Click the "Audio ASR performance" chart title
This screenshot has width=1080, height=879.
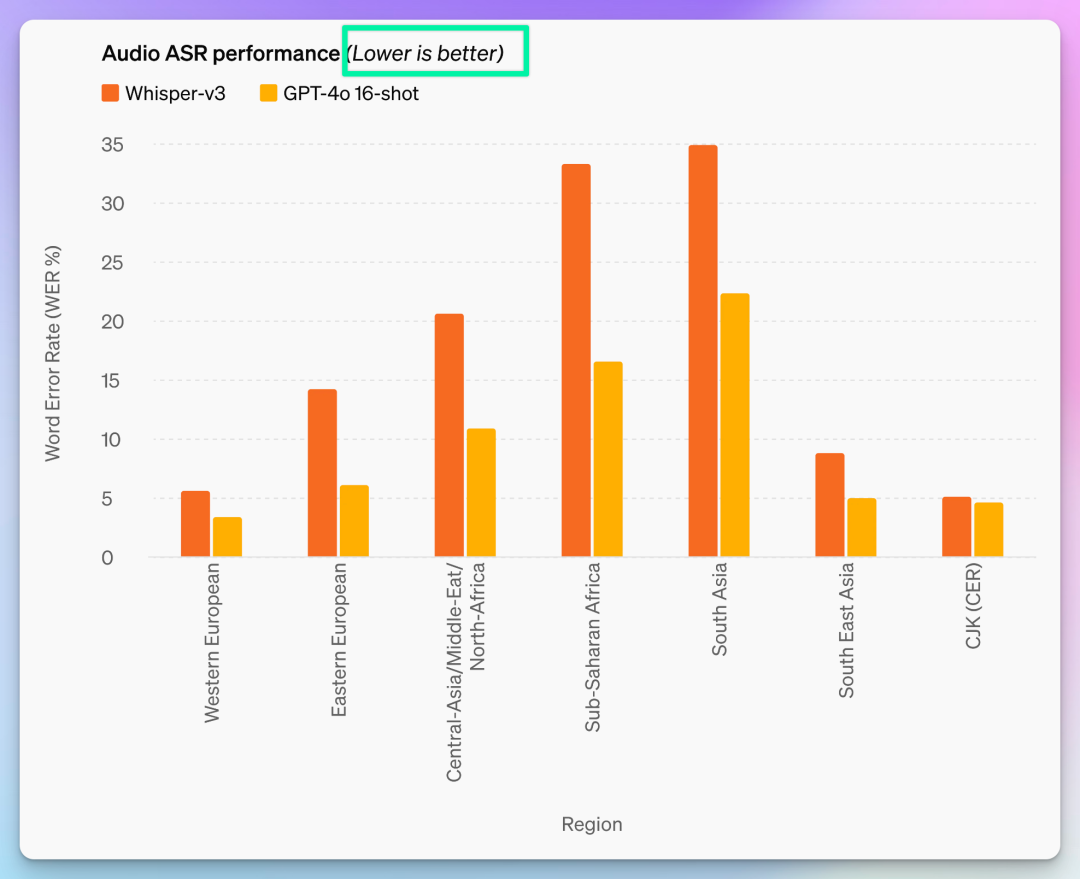tap(220, 53)
